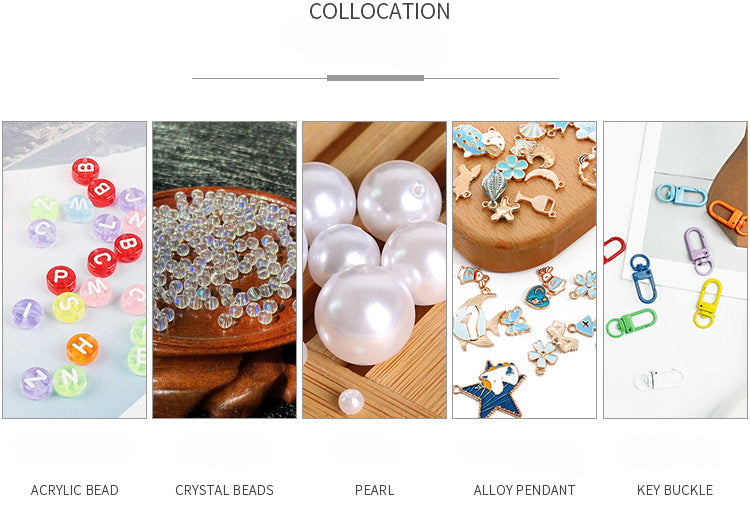Click the KEY BUCKLE caption
Viewport: 750px width, 528px height.
[675, 490]
